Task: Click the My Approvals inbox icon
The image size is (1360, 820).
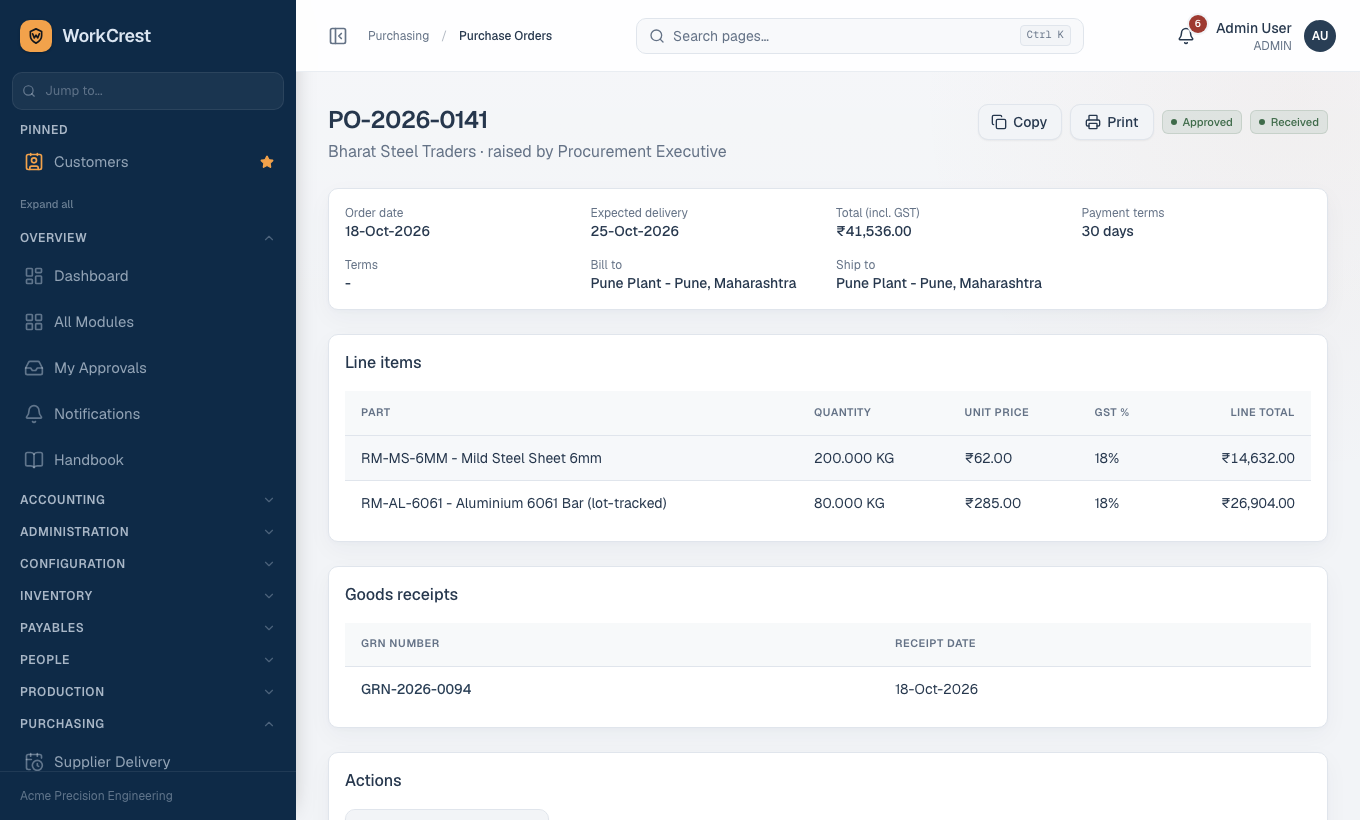Action: pos(34,368)
